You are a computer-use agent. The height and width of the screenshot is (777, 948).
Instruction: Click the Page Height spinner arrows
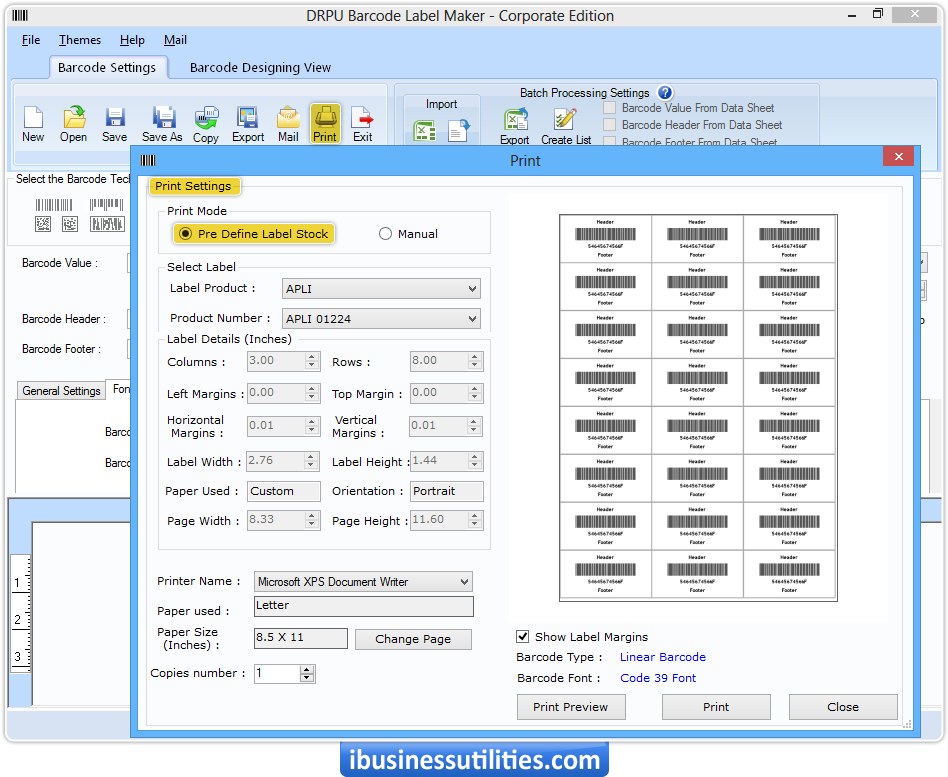pyautogui.click(x=475, y=520)
